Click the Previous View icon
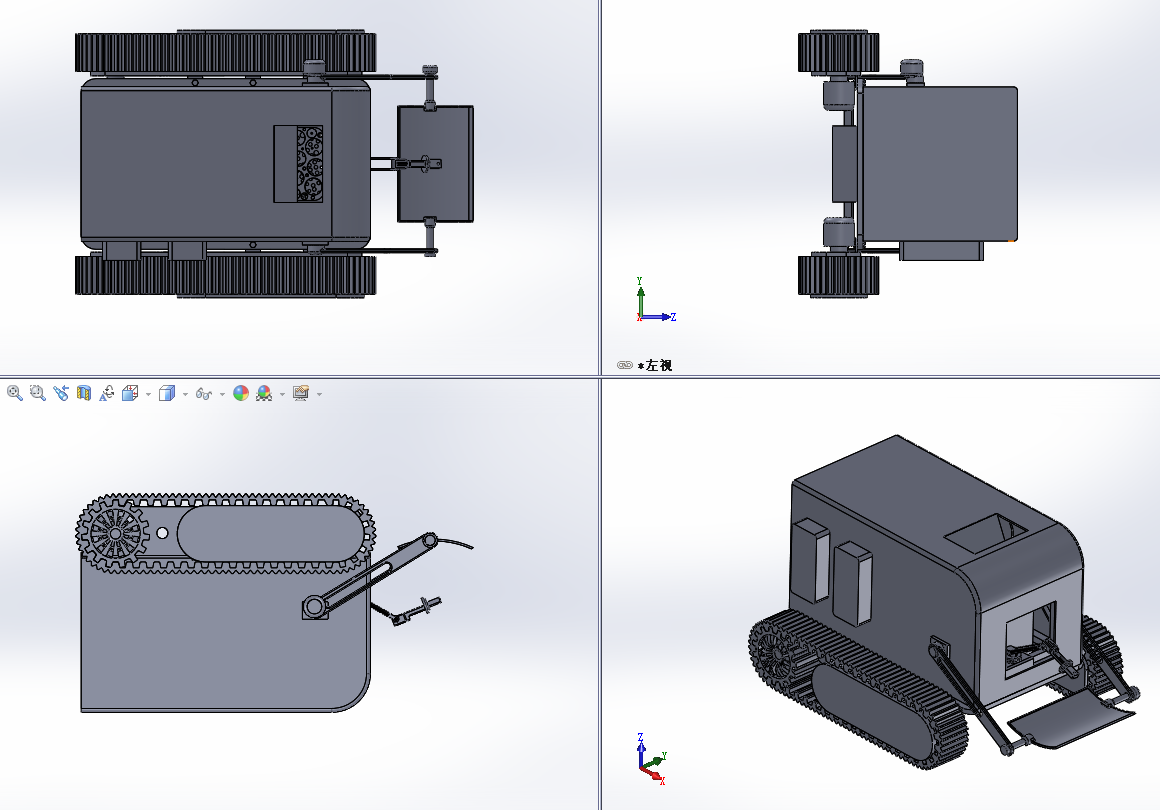This screenshot has height=810, width=1160. point(61,394)
